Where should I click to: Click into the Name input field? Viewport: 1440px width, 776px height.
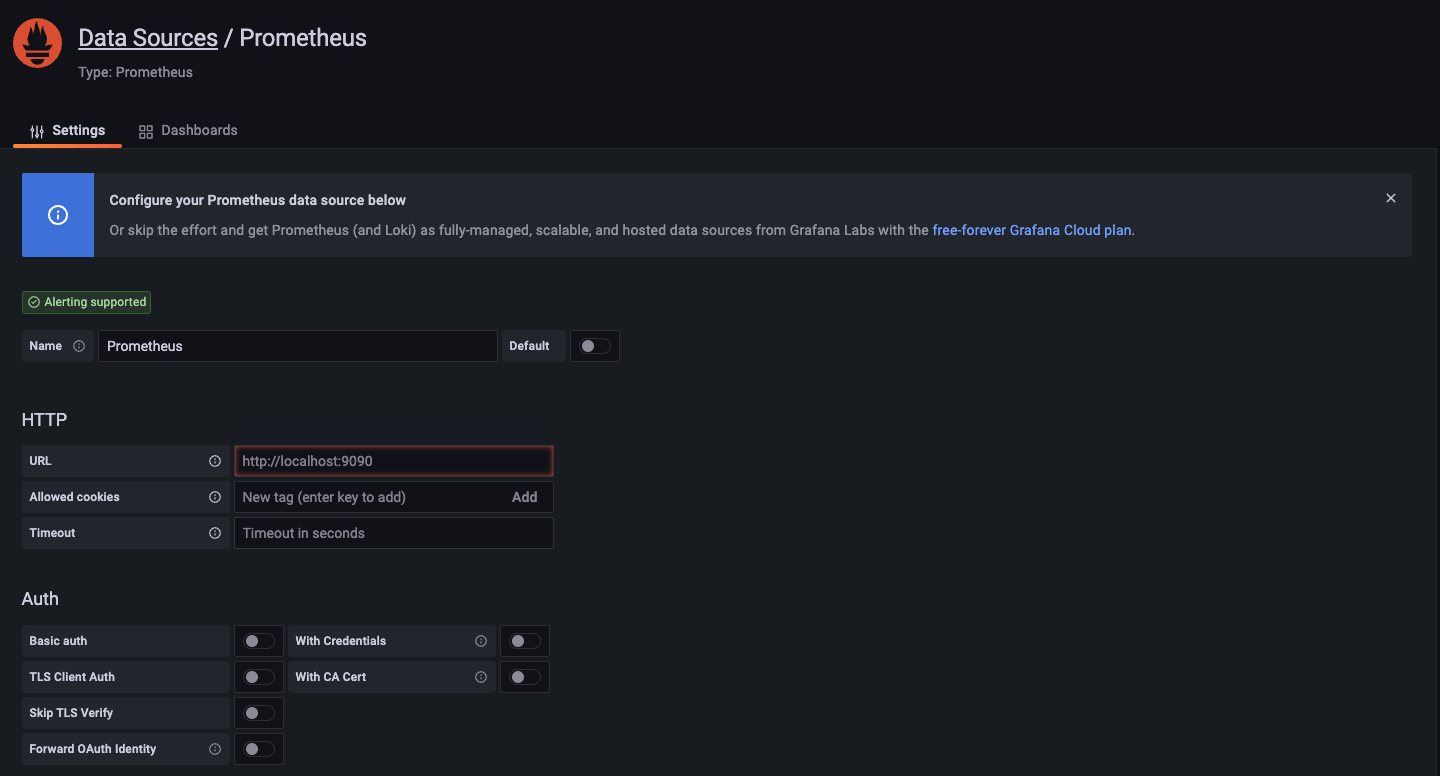[x=297, y=346]
